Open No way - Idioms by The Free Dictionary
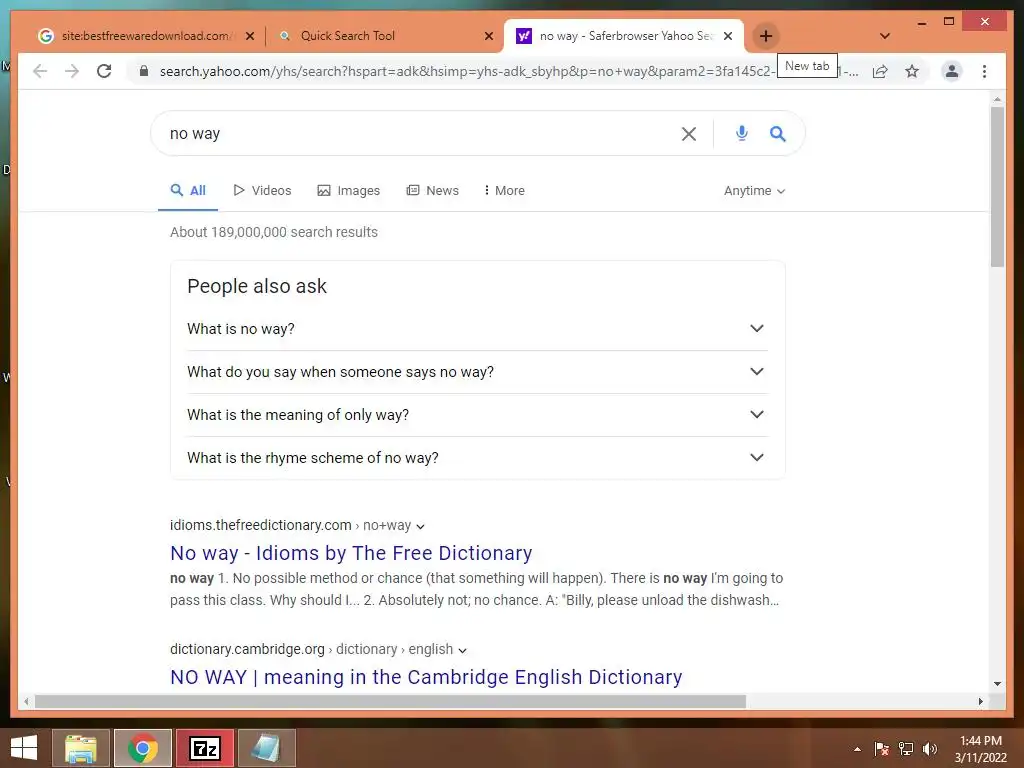Image resolution: width=1024 pixels, height=768 pixels. pos(351,553)
